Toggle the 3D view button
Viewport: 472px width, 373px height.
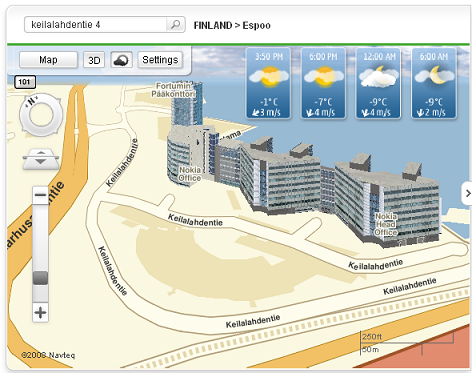(x=94, y=60)
